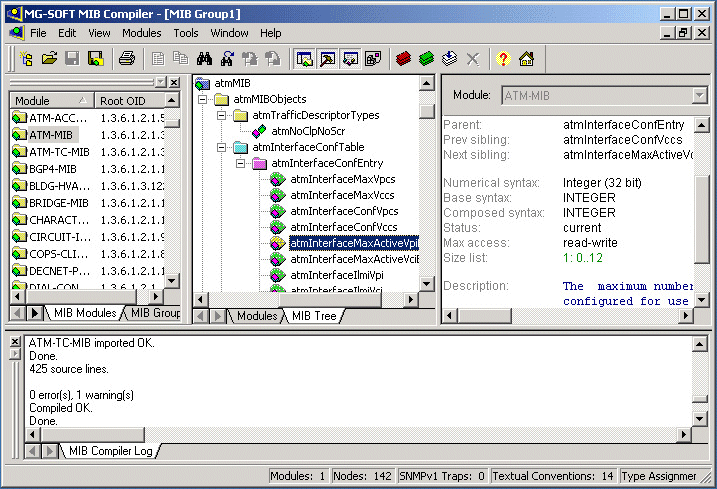
Task: Open the Module ATM-MIB dropdown
Action: [x=699, y=96]
